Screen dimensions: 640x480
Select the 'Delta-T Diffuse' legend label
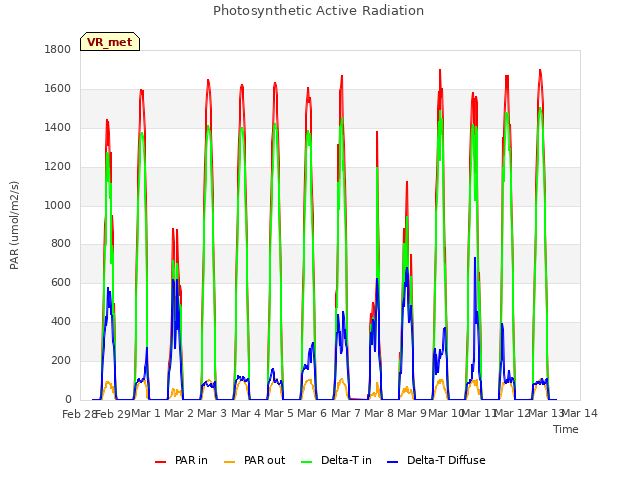click(x=446, y=460)
